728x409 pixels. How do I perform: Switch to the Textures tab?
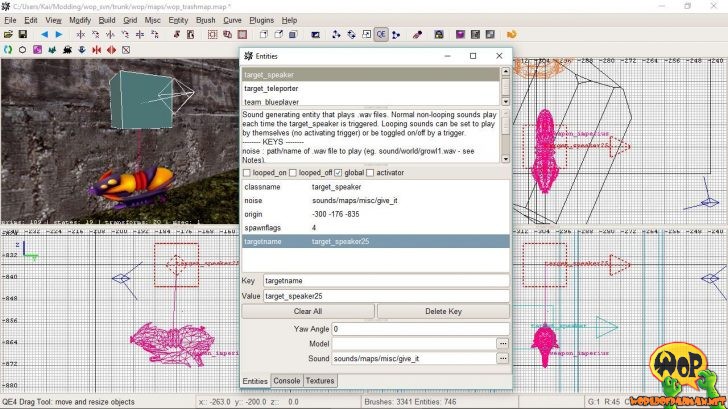(320, 380)
